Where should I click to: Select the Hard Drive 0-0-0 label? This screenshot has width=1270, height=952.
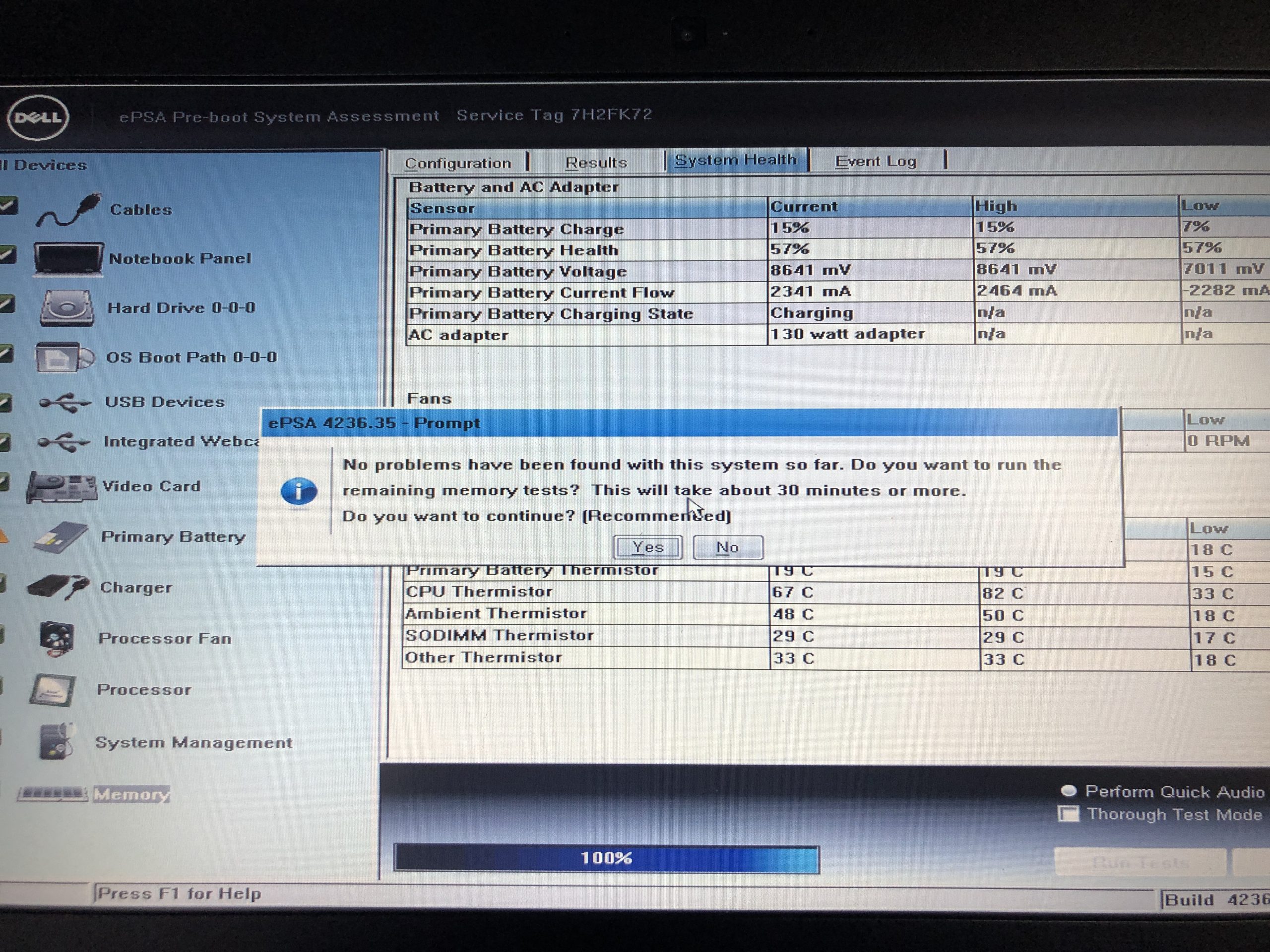(181, 307)
